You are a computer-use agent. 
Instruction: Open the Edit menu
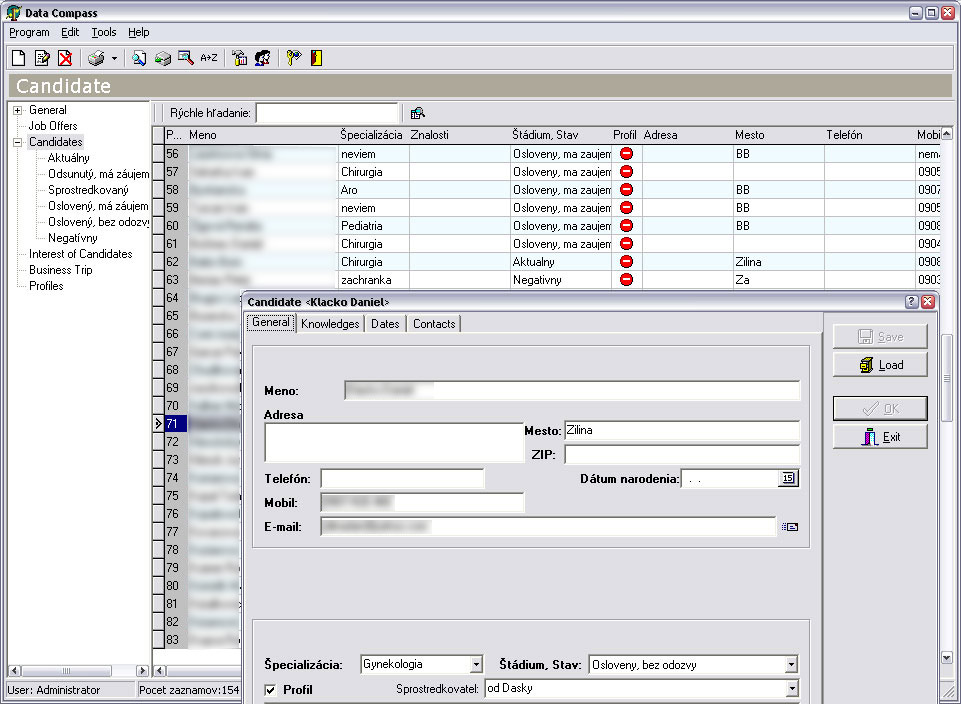click(x=70, y=32)
